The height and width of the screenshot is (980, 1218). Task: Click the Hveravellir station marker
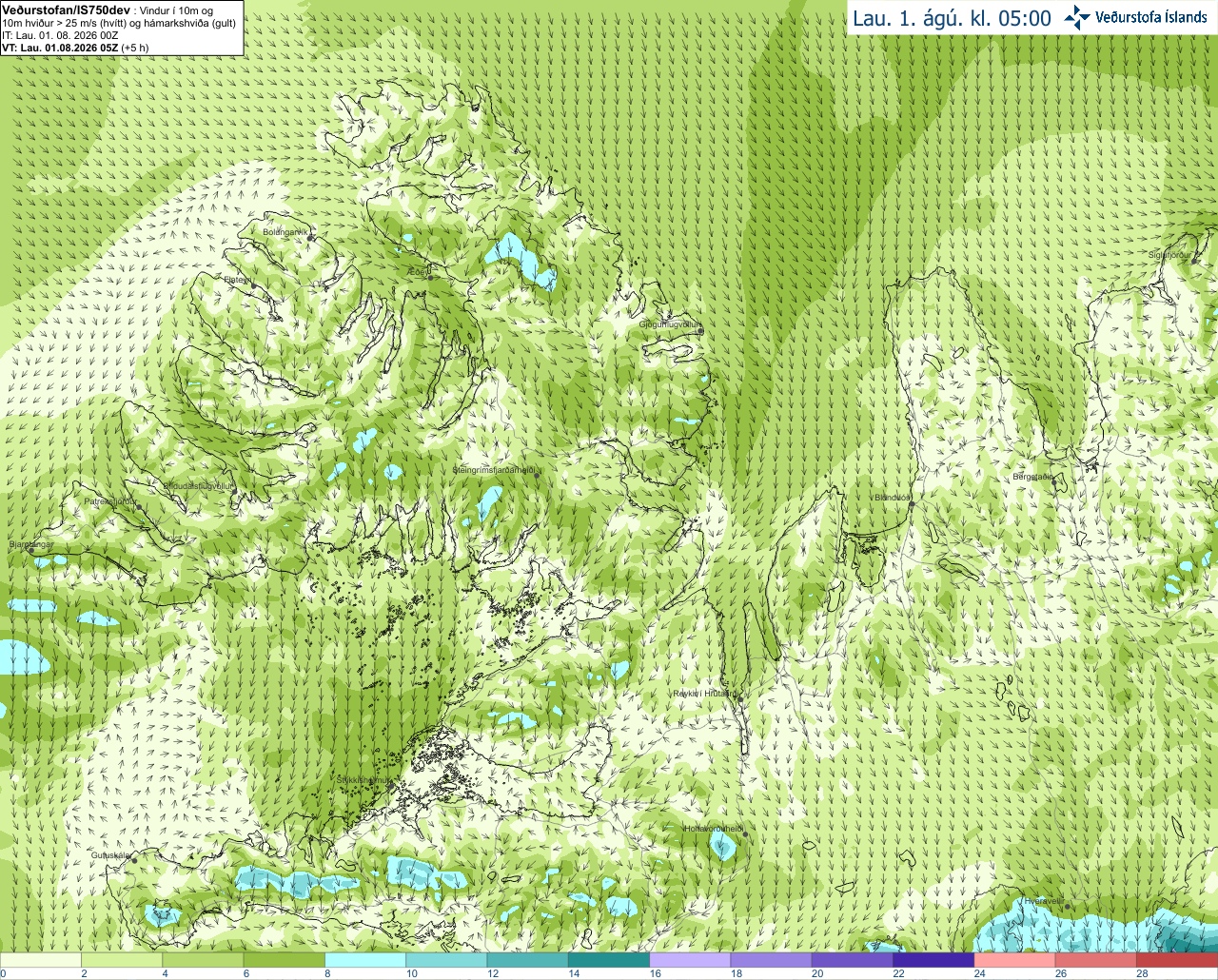point(1067,906)
